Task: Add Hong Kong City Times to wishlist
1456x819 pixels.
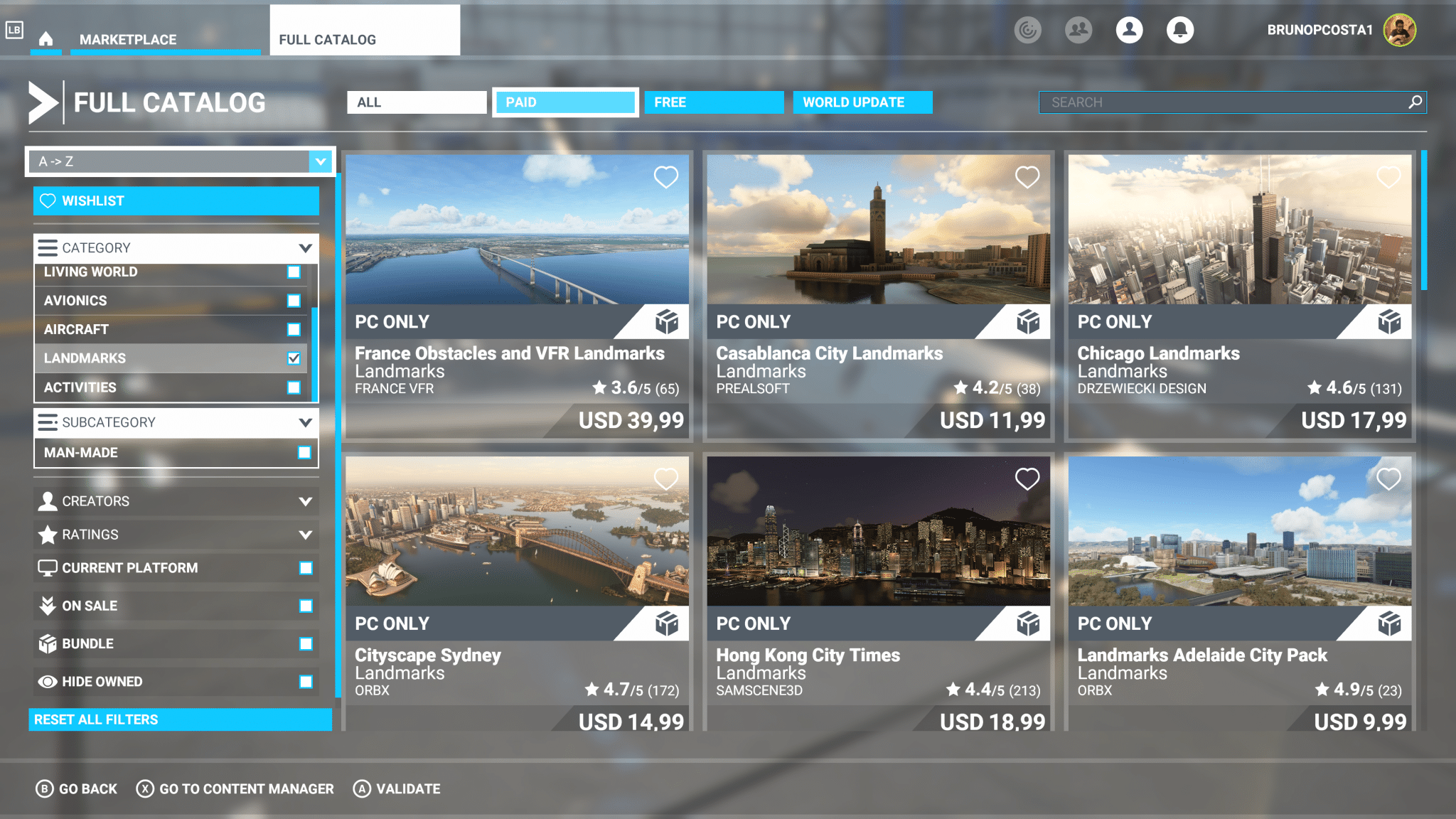Action: pos(1027,479)
